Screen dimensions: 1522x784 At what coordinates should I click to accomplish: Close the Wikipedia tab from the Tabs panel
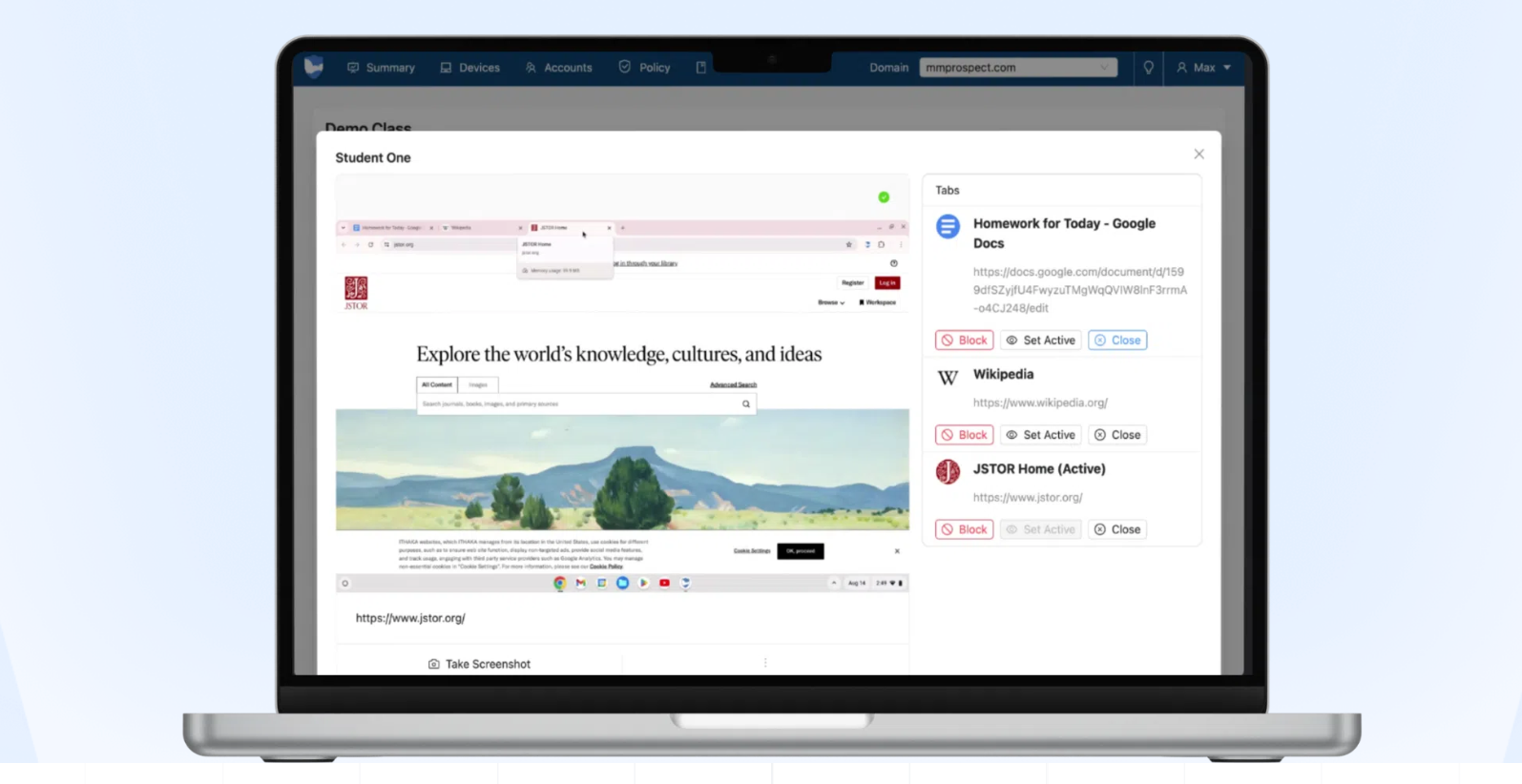(x=1117, y=435)
